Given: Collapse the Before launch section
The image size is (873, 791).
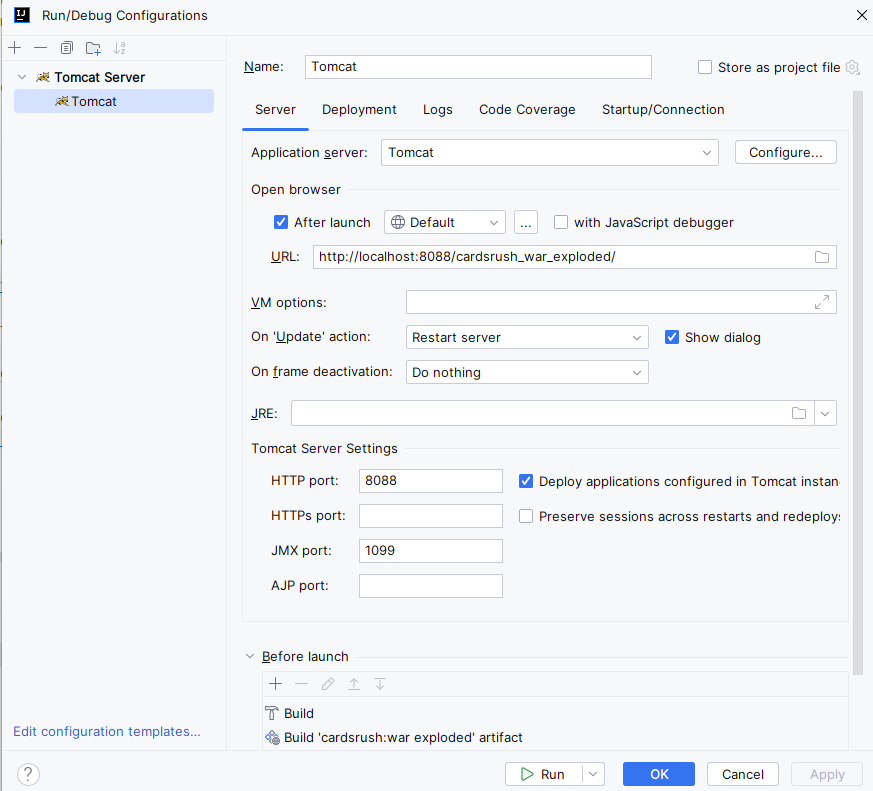Looking at the screenshot, I should [x=250, y=656].
